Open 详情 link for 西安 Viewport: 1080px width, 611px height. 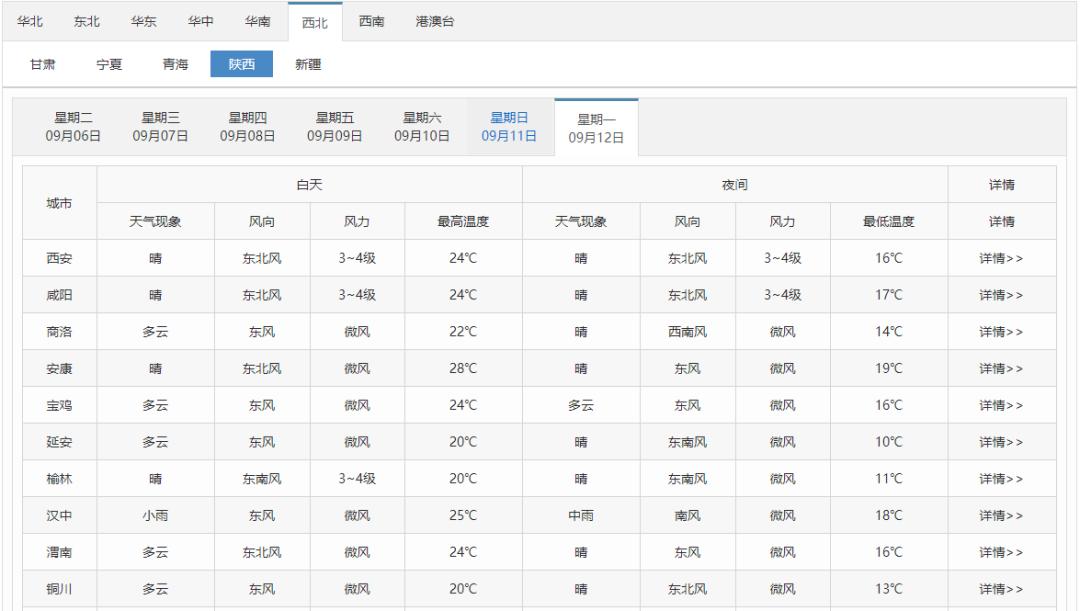tap(1001, 259)
